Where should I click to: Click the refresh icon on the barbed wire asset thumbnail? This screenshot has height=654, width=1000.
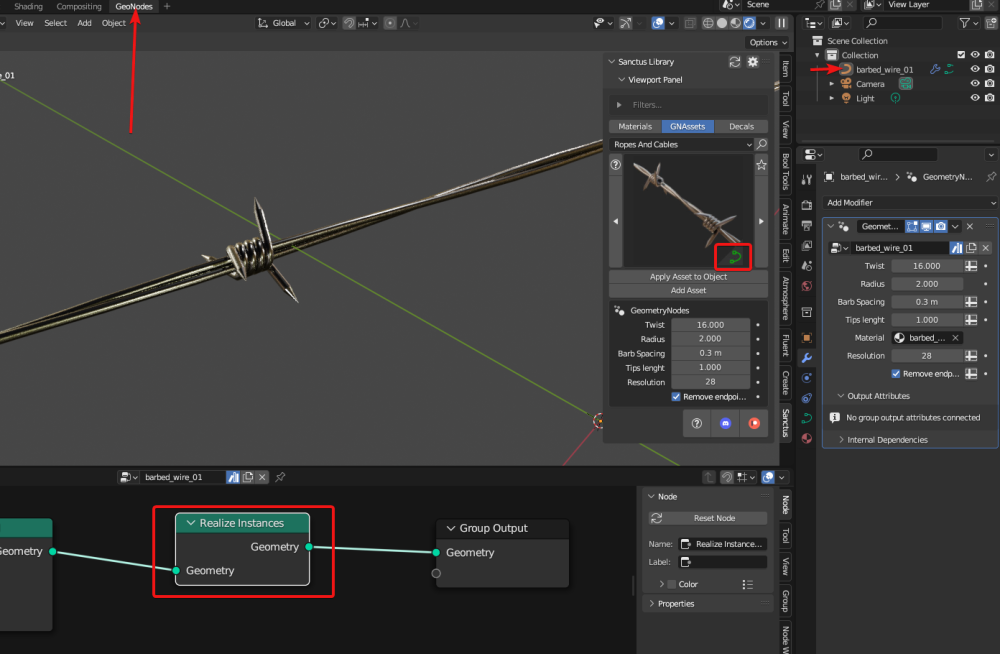click(733, 257)
